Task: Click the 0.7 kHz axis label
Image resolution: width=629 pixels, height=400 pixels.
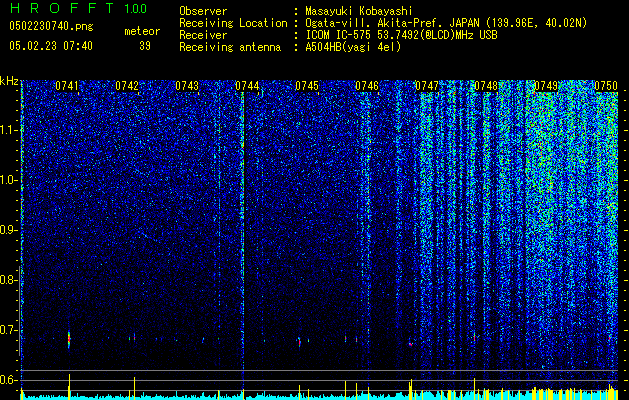Action: tap(8, 330)
